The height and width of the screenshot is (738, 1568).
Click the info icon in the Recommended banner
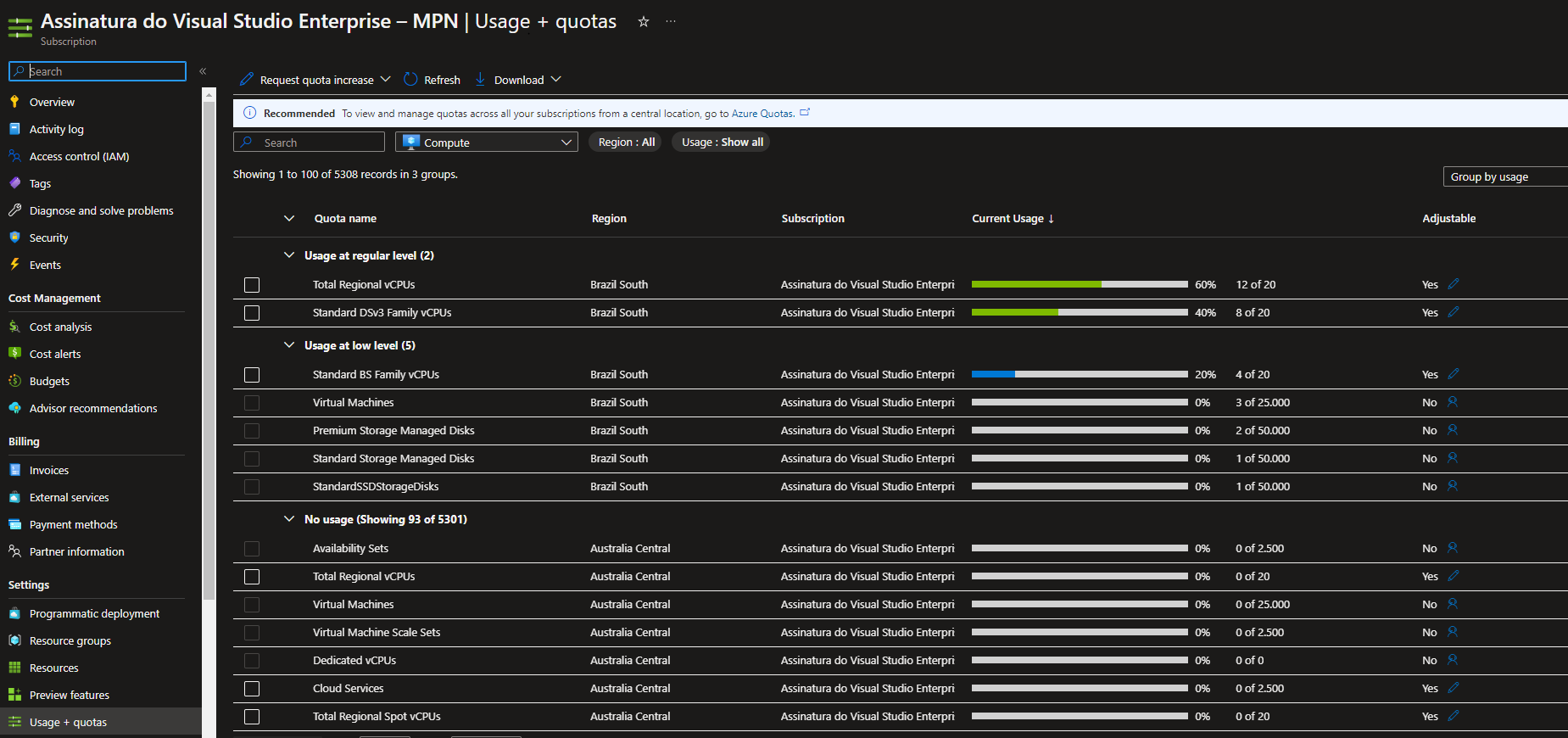pyautogui.click(x=250, y=113)
